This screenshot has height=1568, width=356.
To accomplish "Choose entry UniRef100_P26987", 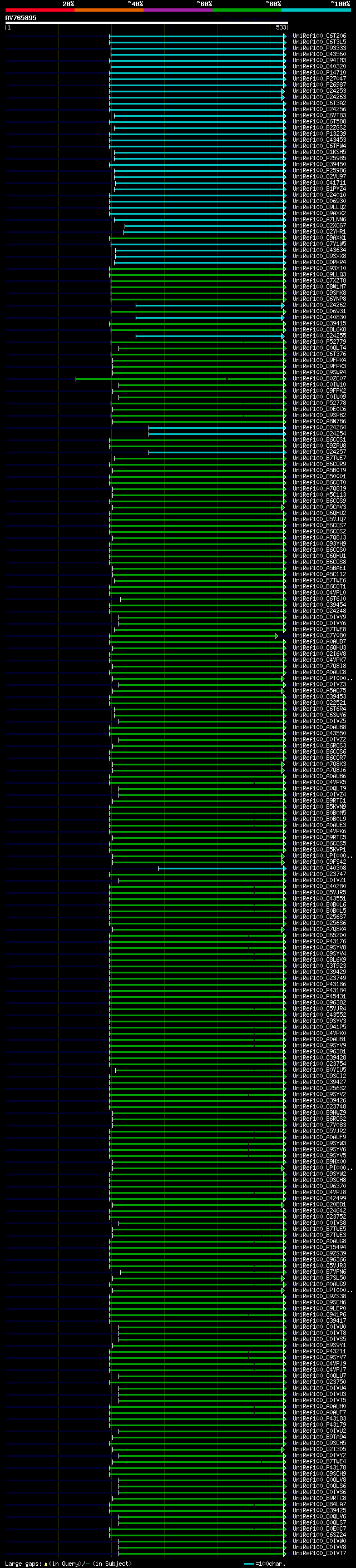I will (x=319, y=85).
